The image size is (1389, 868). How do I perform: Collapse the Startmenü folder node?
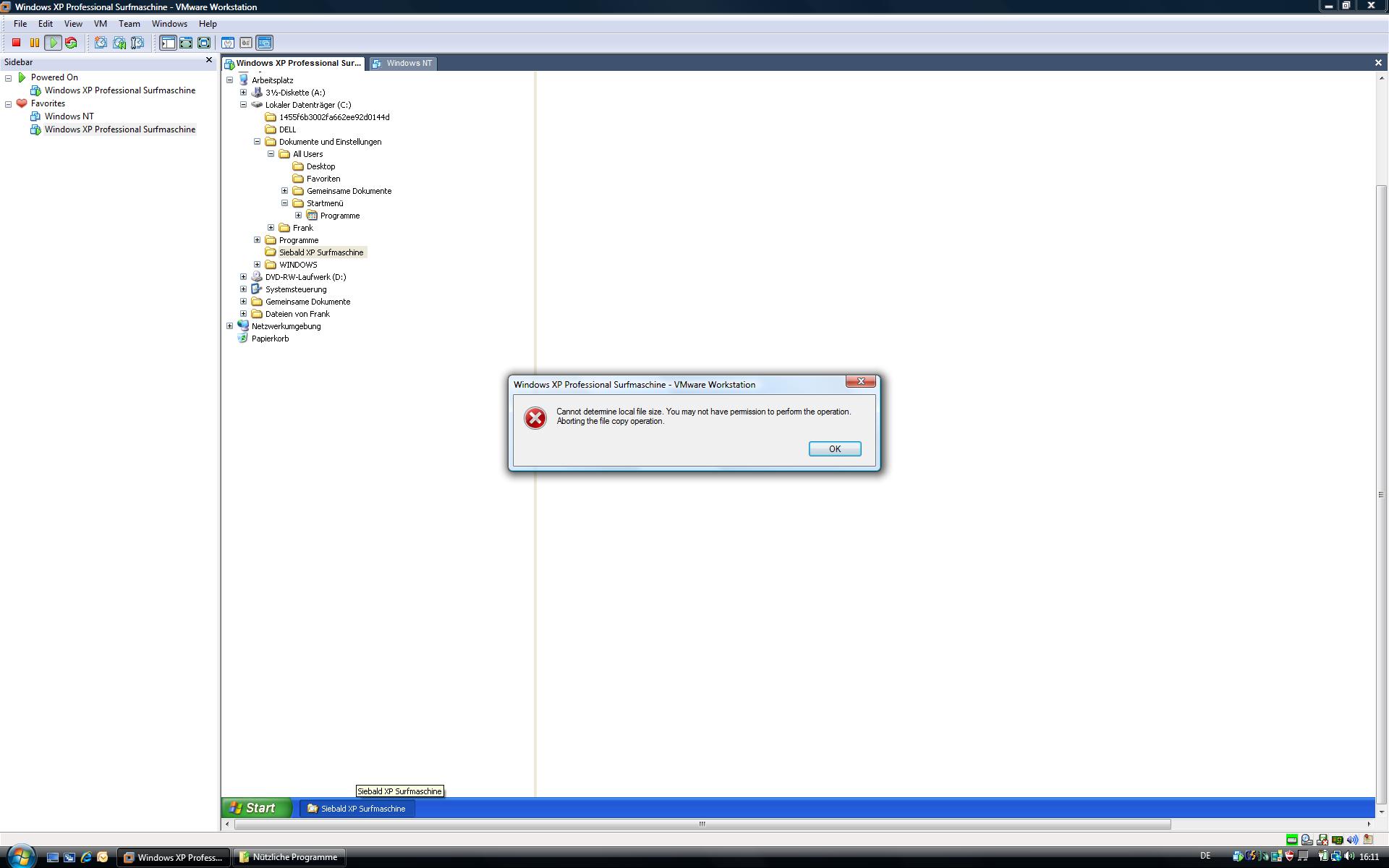click(x=285, y=203)
